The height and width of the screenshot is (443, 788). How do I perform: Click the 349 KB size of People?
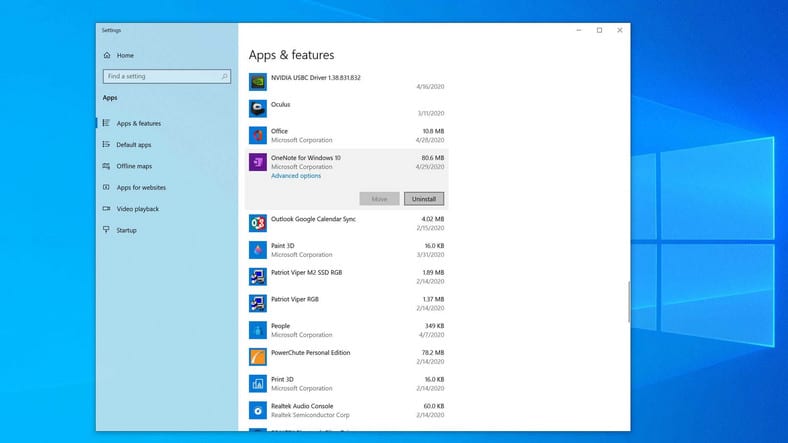[434, 326]
